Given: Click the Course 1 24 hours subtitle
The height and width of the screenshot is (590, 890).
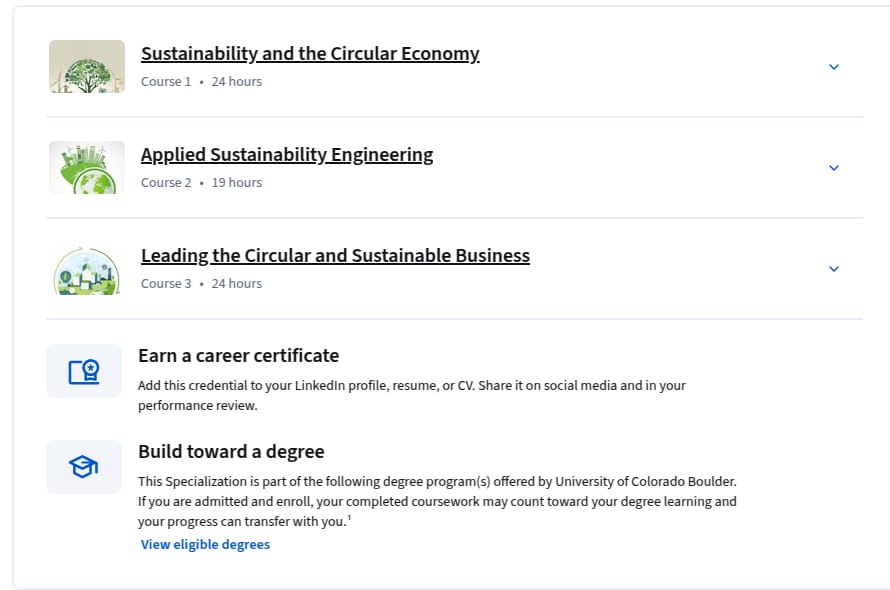Looking at the screenshot, I should (x=201, y=82).
